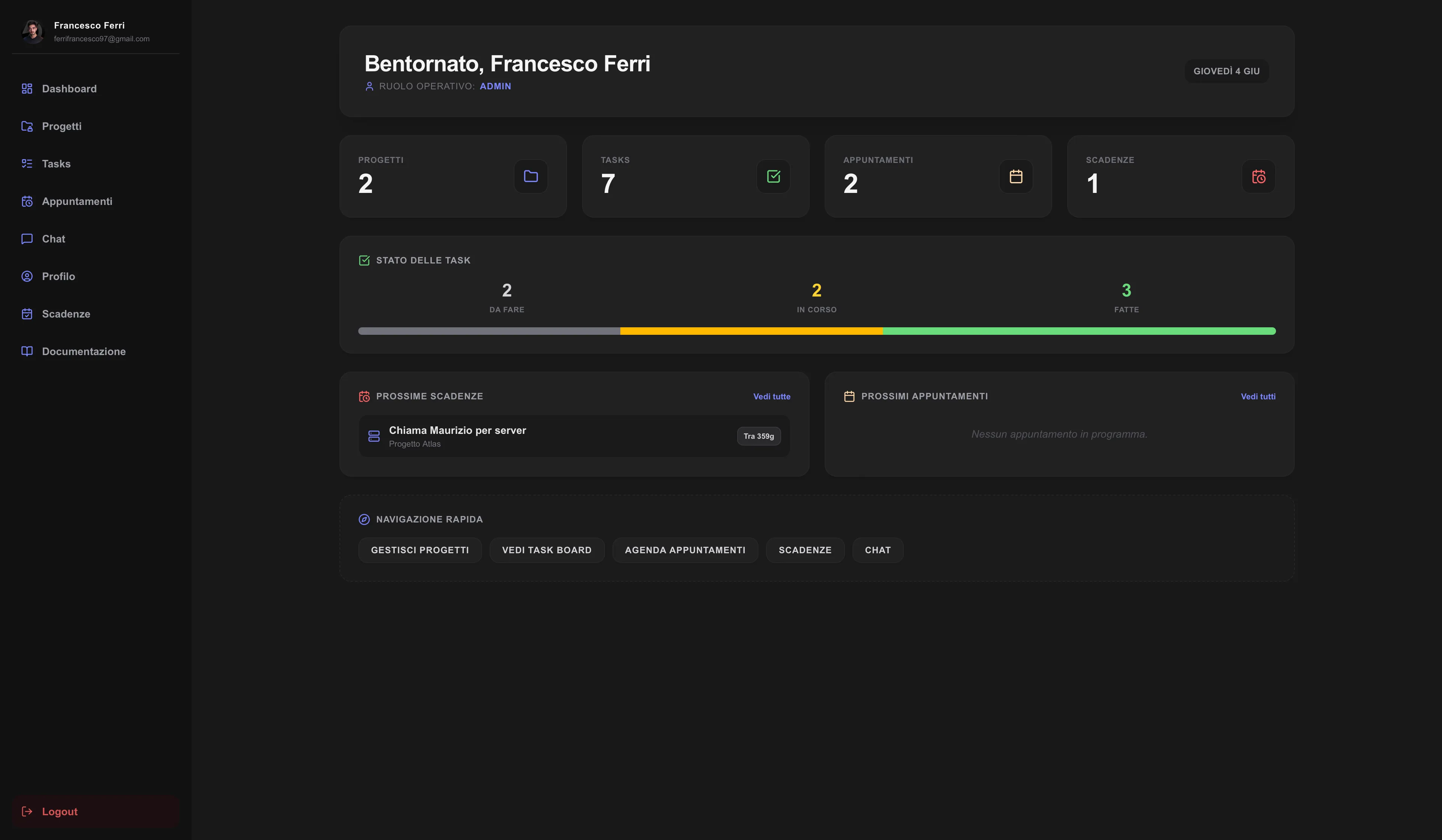This screenshot has height=840, width=1442.
Task: Click the Fatte count 3
Action: click(x=1126, y=291)
